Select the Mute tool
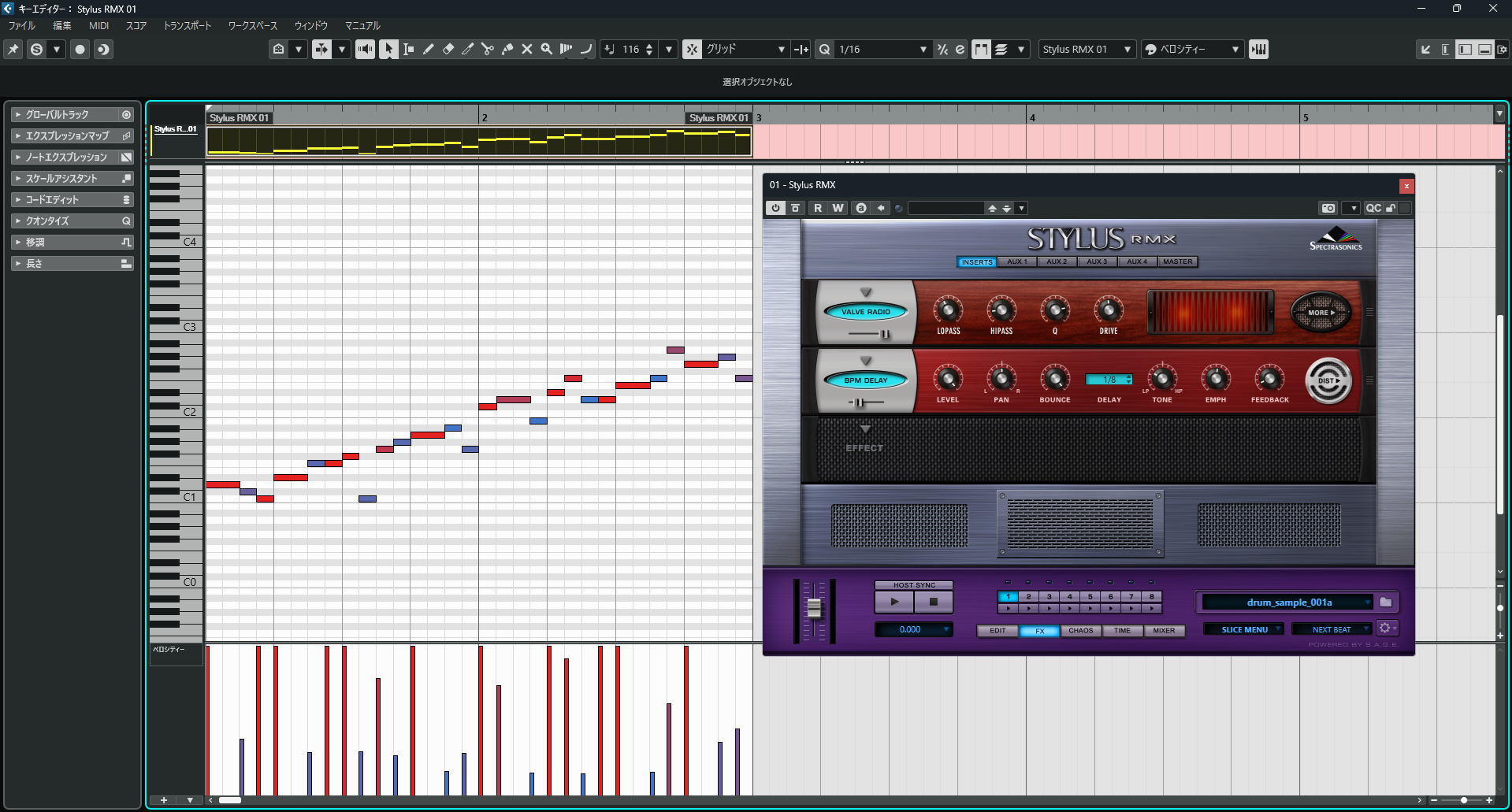This screenshot has width=1512, height=812. [x=527, y=49]
